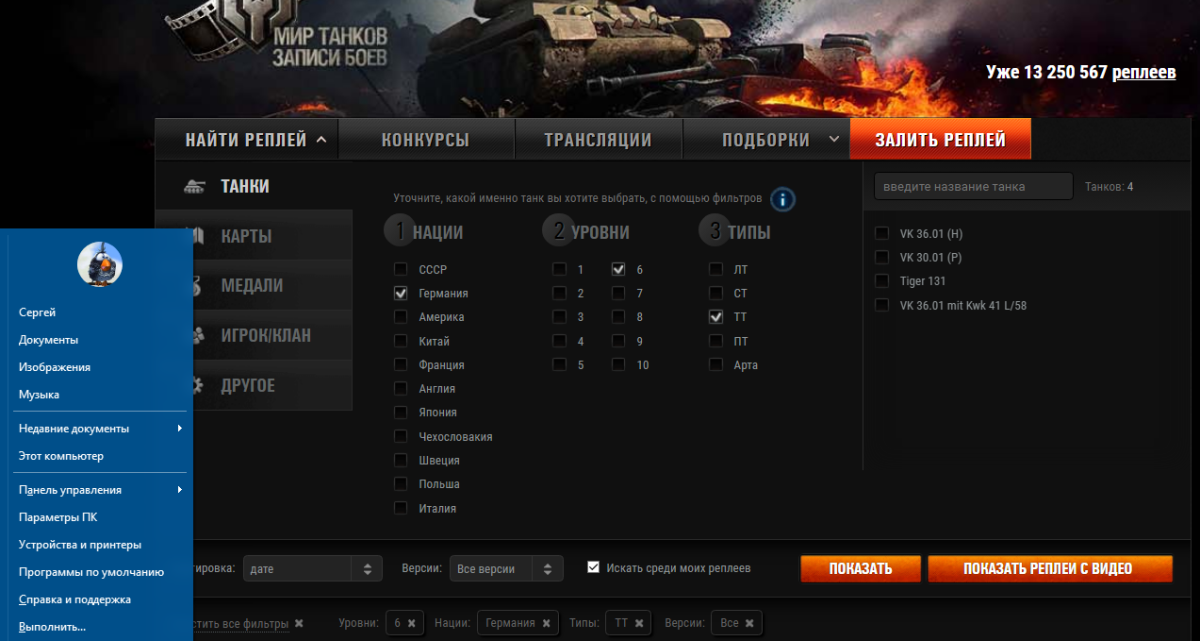Open 'Устройства и принтеры' in Start menu
Viewport: 1200px width, 641px height.
pos(80,545)
